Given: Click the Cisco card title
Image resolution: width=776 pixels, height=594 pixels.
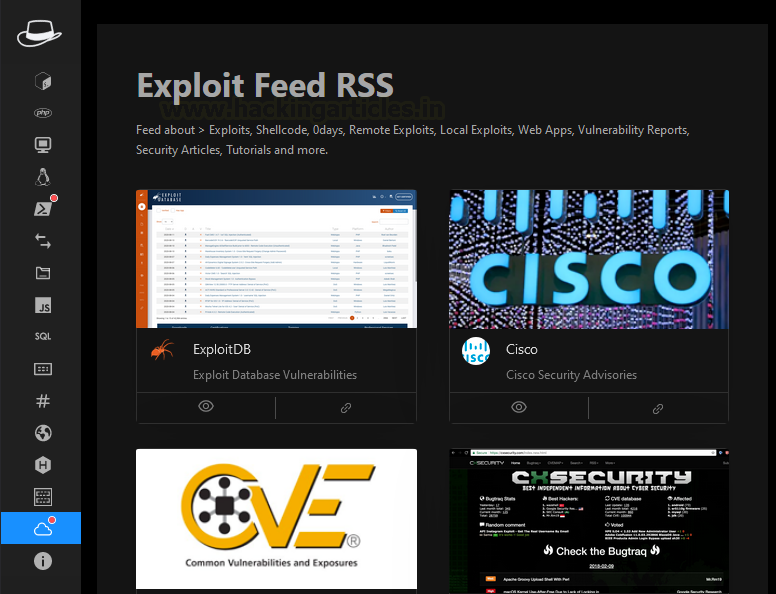Looking at the screenshot, I should [522, 349].
